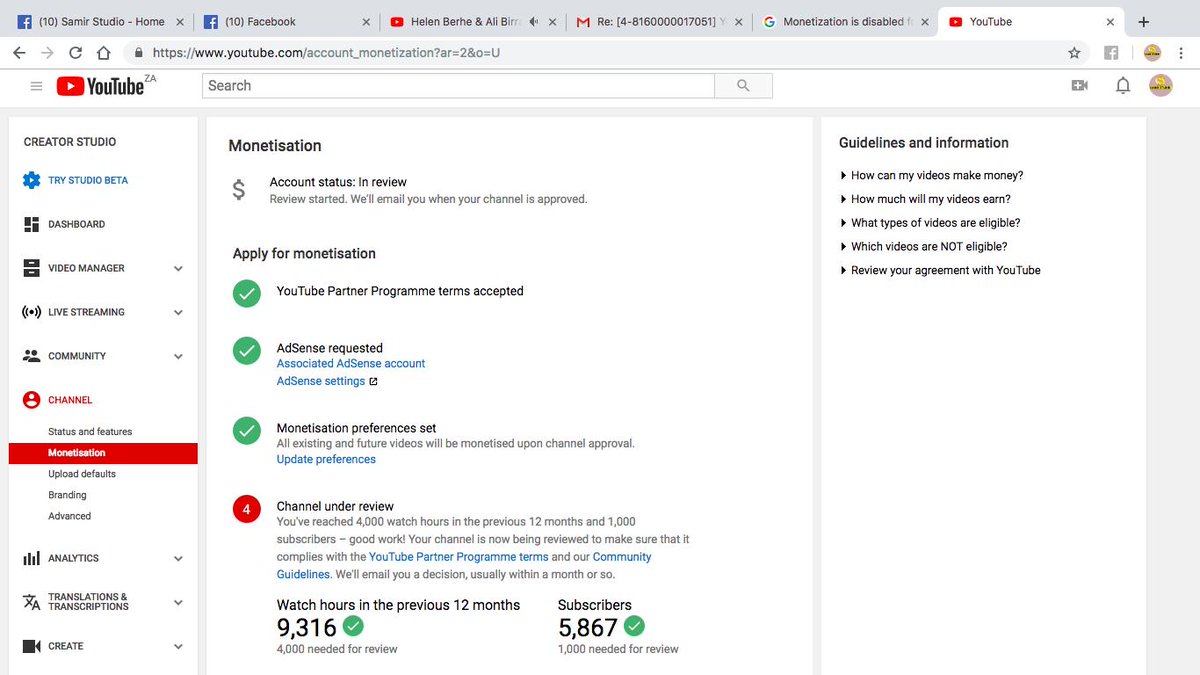Viewport: 1200px width, 675px height.
Task: Click the padlock site info icon
Action: coord(138,53)
